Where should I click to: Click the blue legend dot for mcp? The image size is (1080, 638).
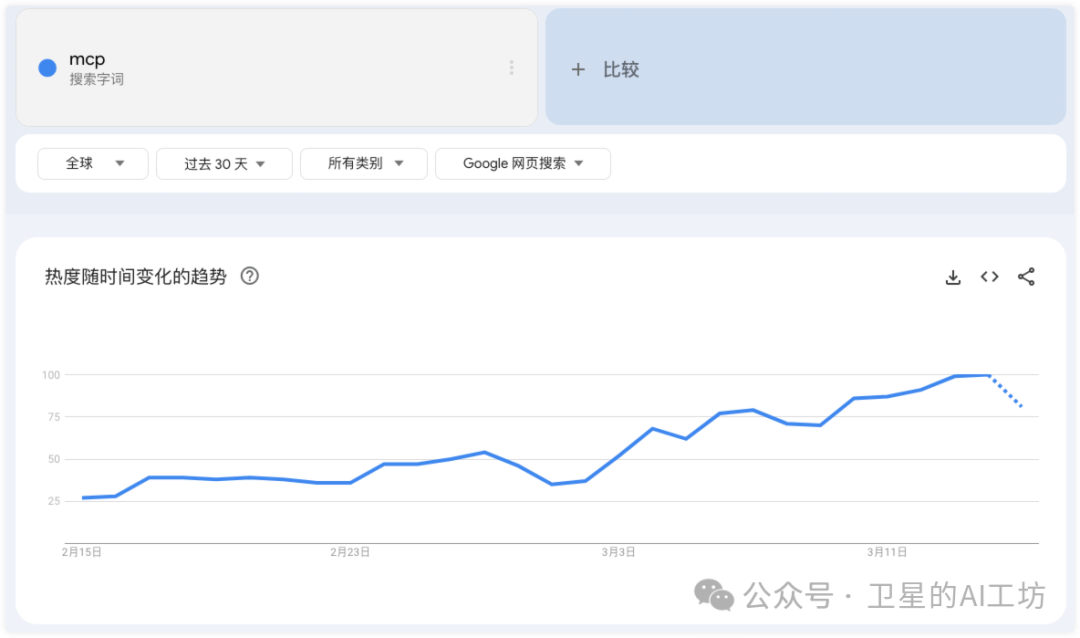pyautogui.click(x=47, y=67)
